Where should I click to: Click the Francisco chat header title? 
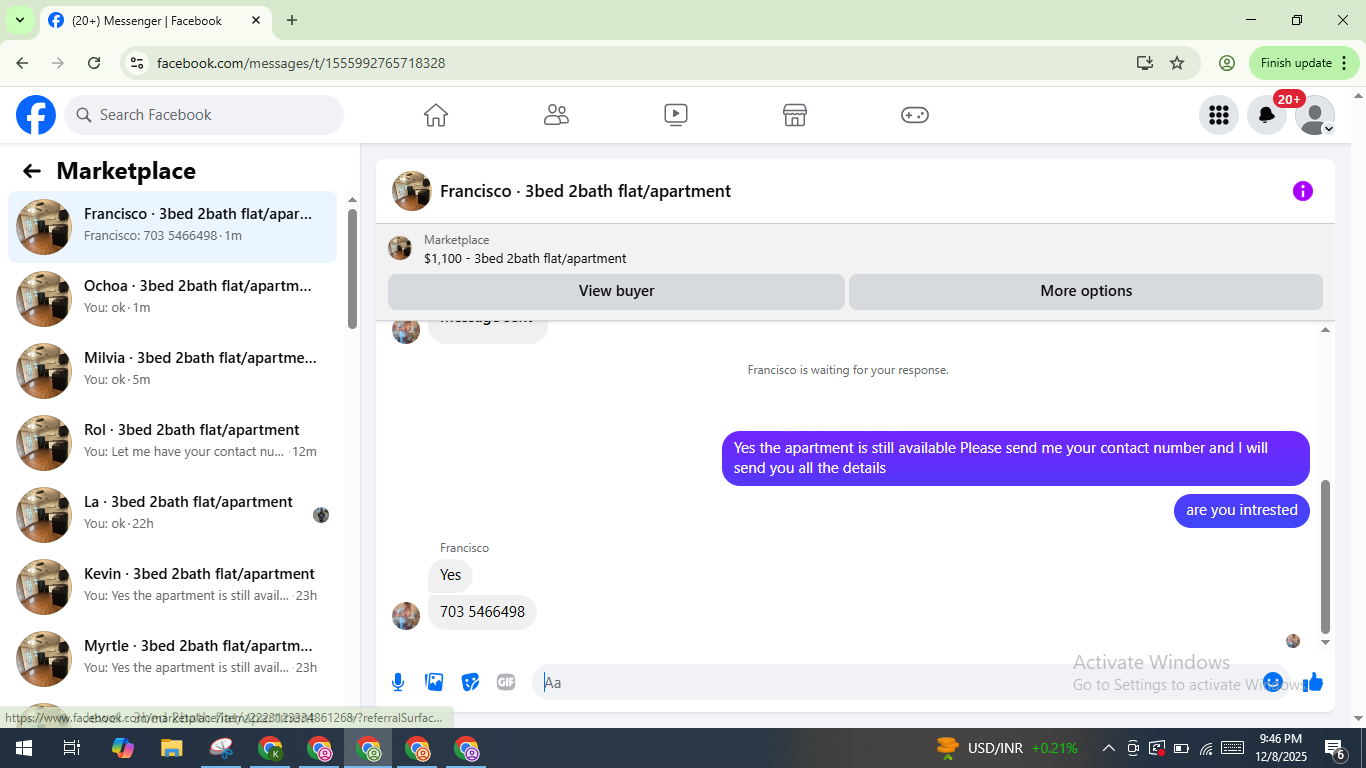pos(585,191)
